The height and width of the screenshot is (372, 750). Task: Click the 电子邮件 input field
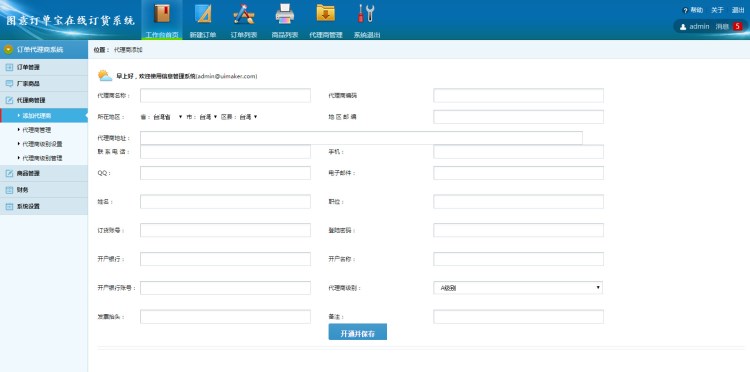(x=518, y=173)
